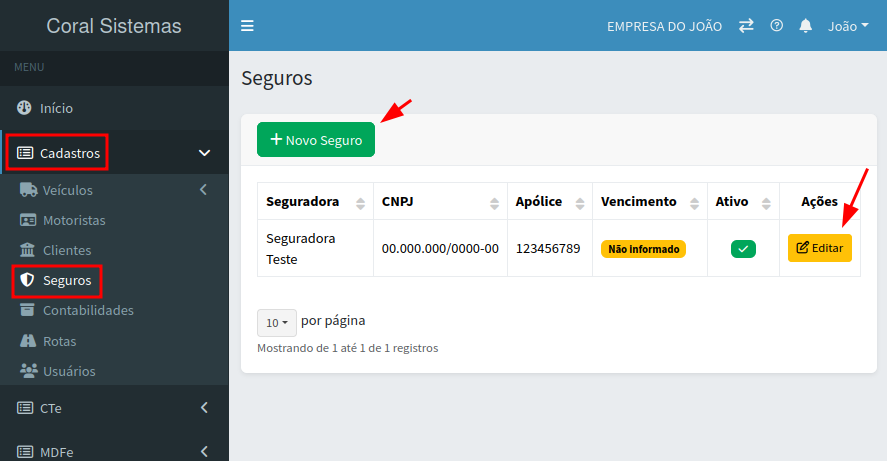Select the Seguros shield icon
Image resolution: width=887 pixels, height=461 pixels.
[x=27, y=281]
